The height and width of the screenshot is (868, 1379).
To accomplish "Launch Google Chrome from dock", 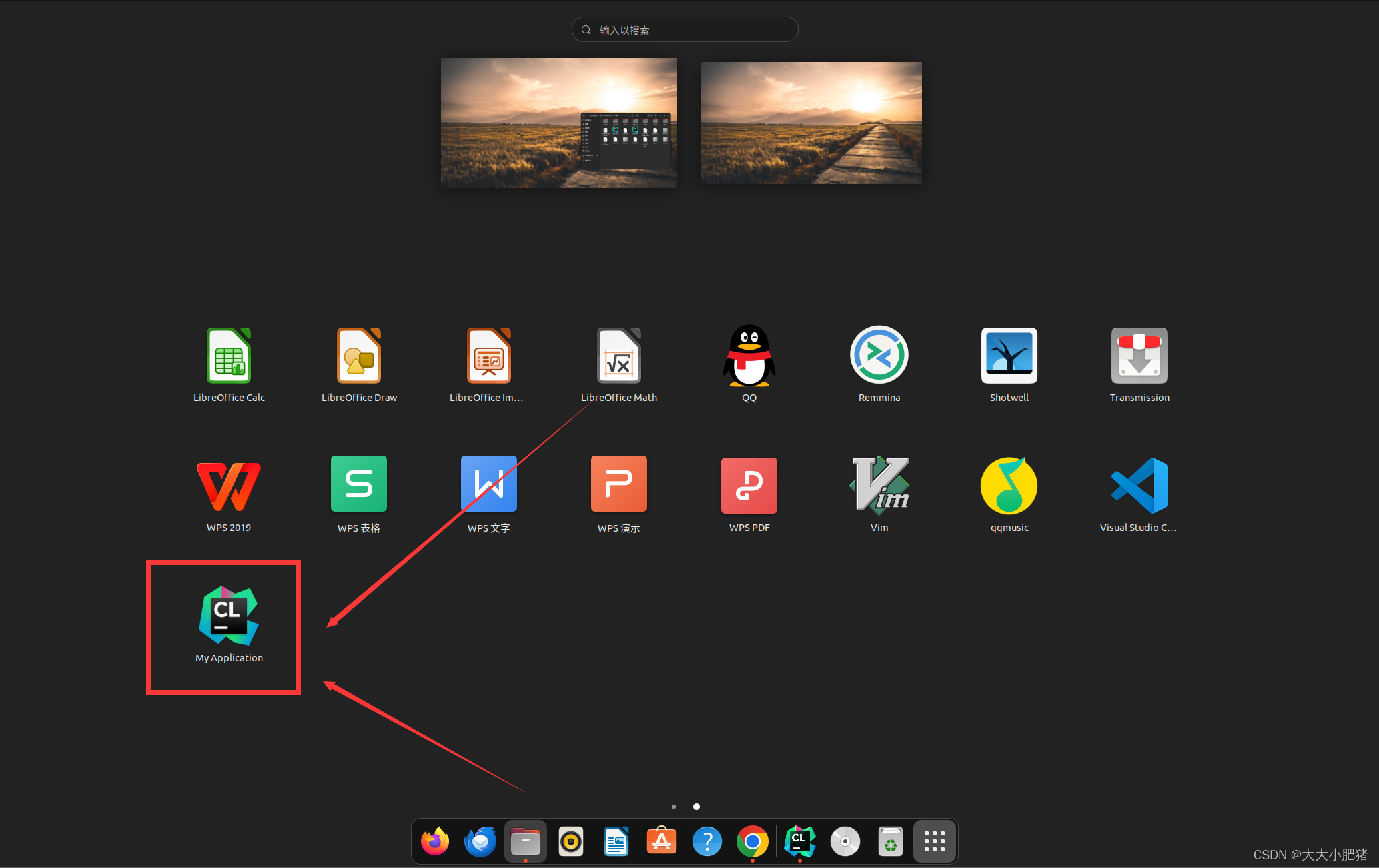I will click(x=753, y=841).
